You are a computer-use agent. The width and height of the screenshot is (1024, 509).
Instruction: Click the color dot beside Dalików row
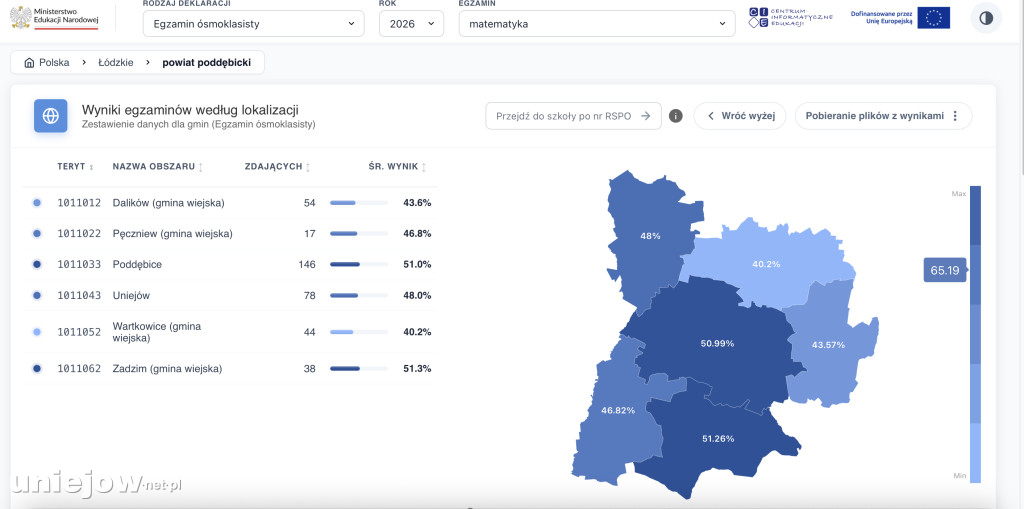click(37, 203)
